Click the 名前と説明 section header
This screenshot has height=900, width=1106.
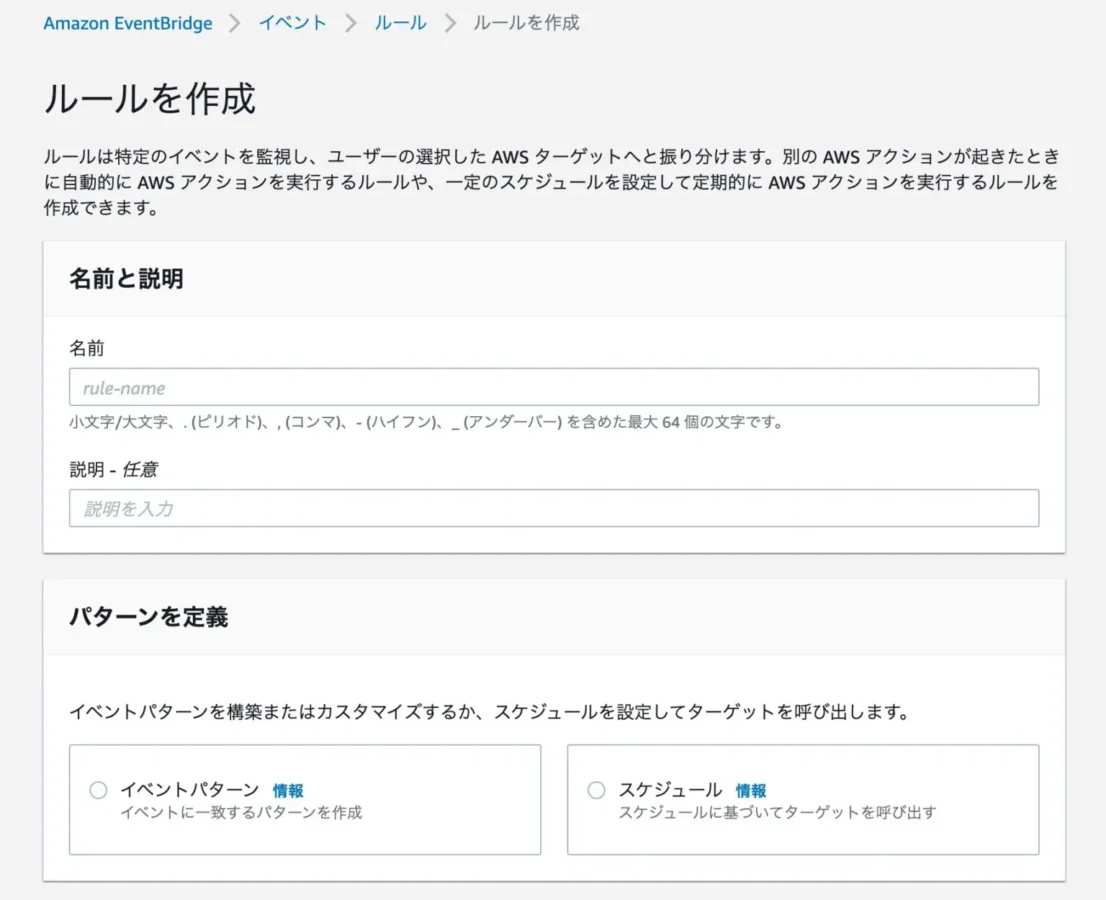click(126, 279)
